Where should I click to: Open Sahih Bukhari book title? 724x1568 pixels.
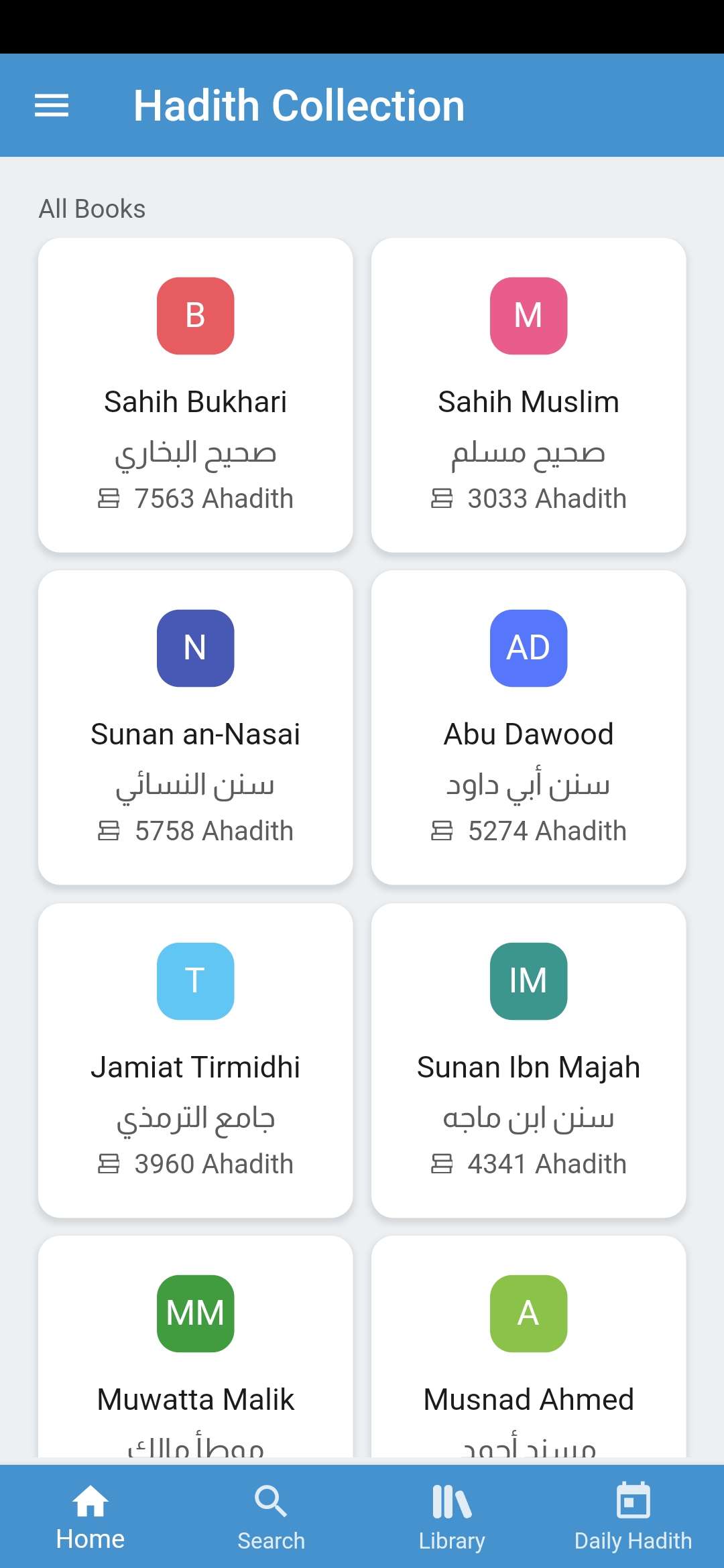[x=195, y=402]
